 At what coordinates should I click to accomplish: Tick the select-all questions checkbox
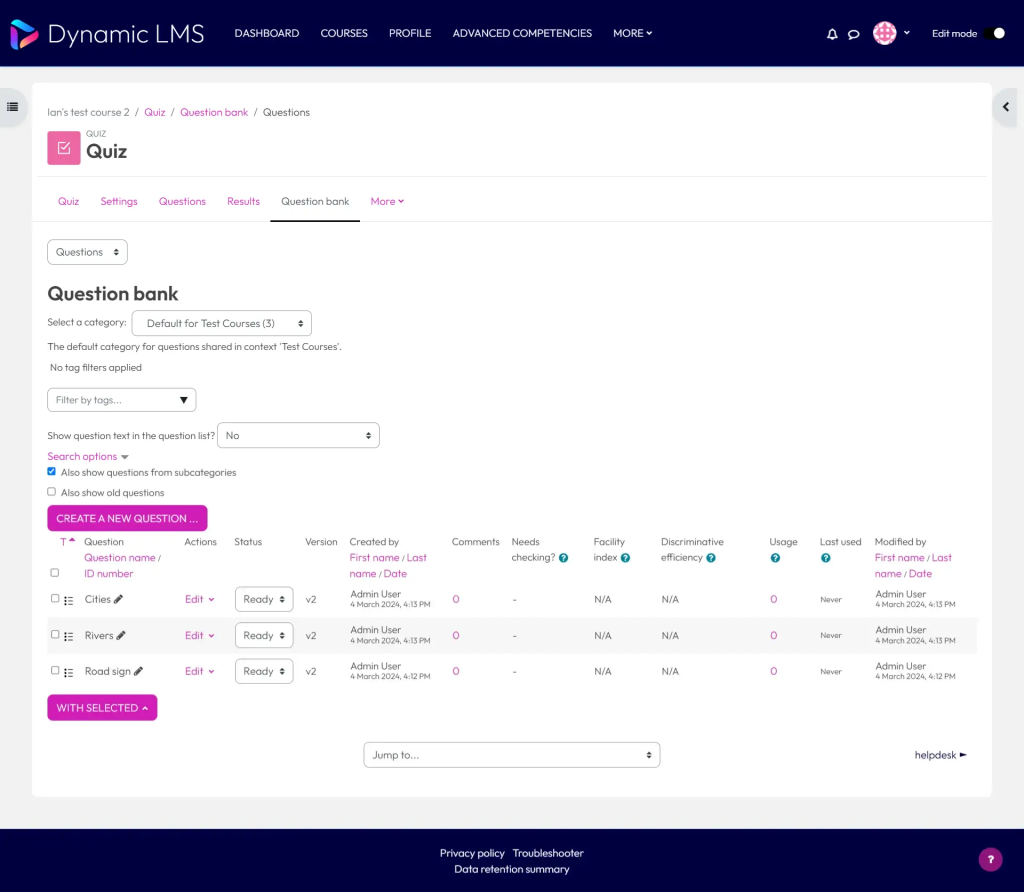tap(55, 573)
